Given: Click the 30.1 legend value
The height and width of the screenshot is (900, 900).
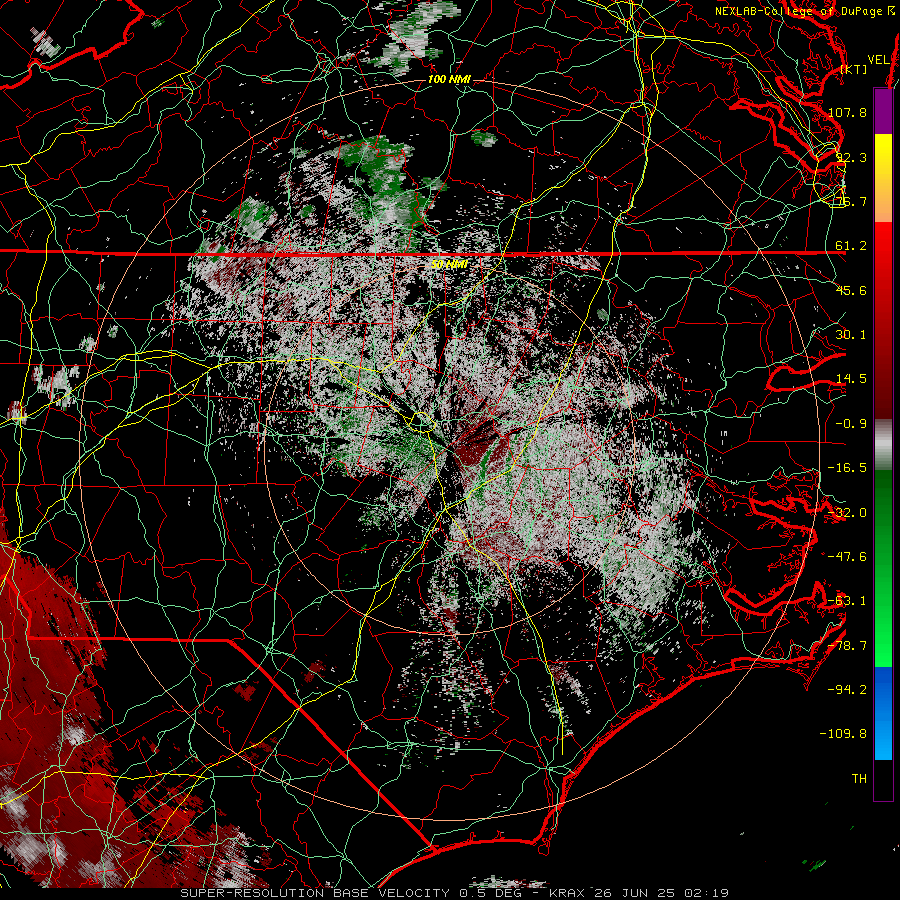Looking at the screenshot, I should coord(851,334).
